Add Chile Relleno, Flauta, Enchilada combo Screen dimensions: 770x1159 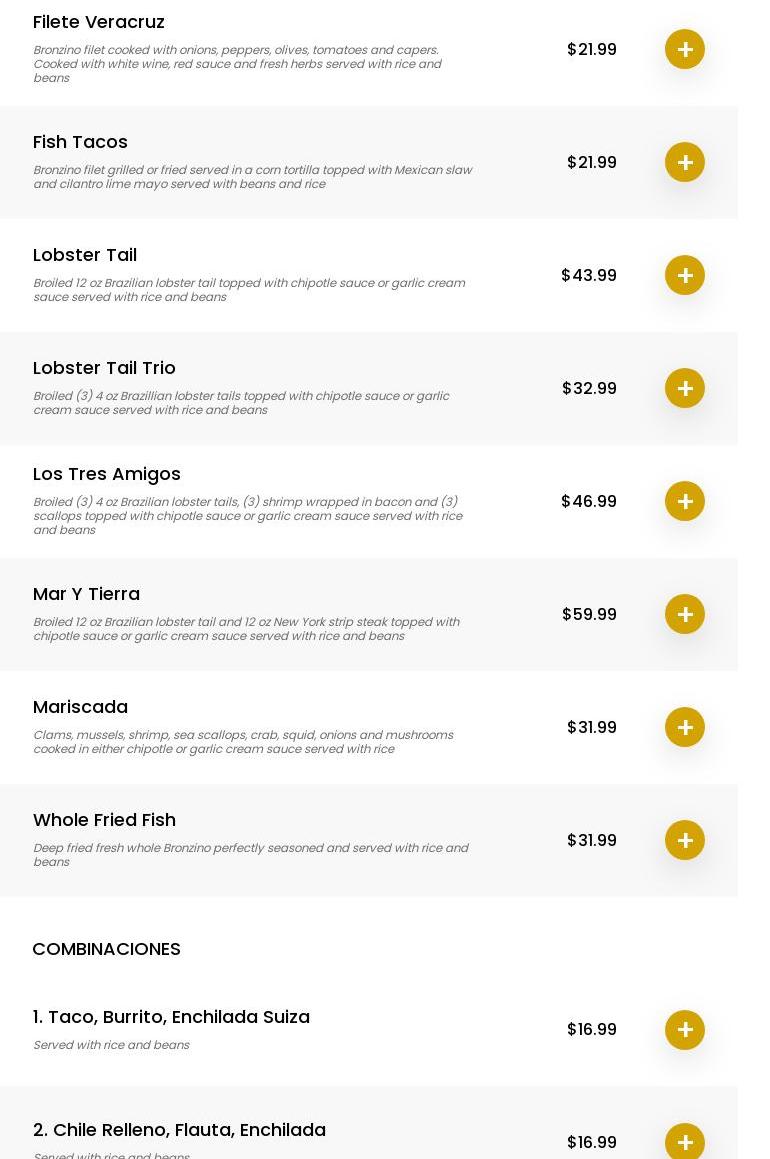[685, 1142]
